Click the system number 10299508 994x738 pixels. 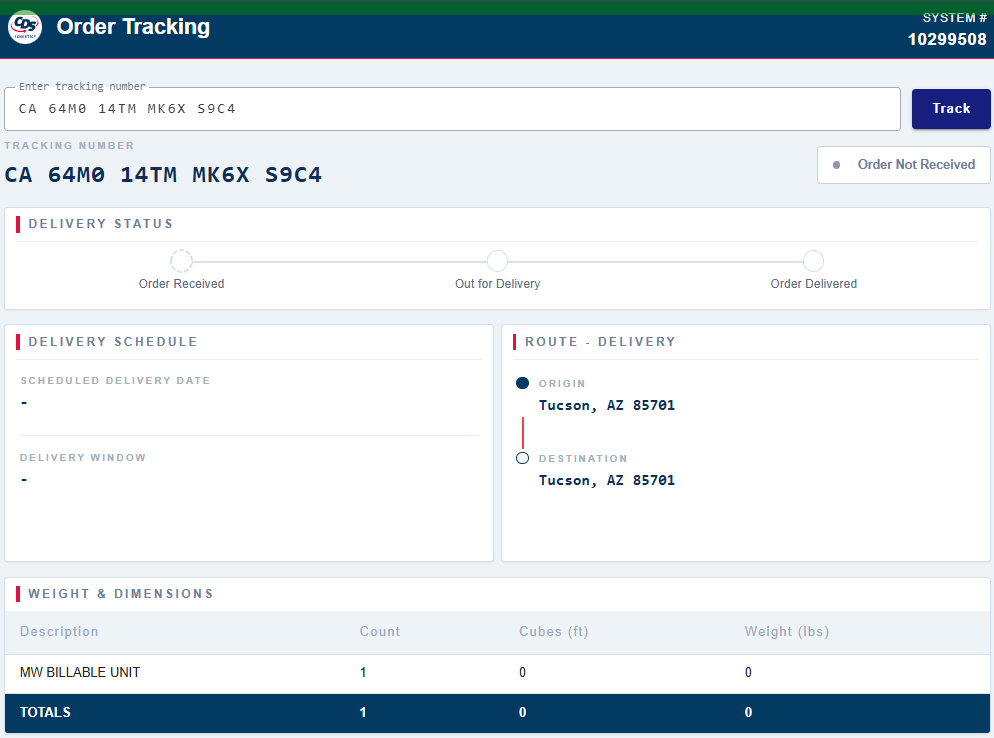[947, 39]
